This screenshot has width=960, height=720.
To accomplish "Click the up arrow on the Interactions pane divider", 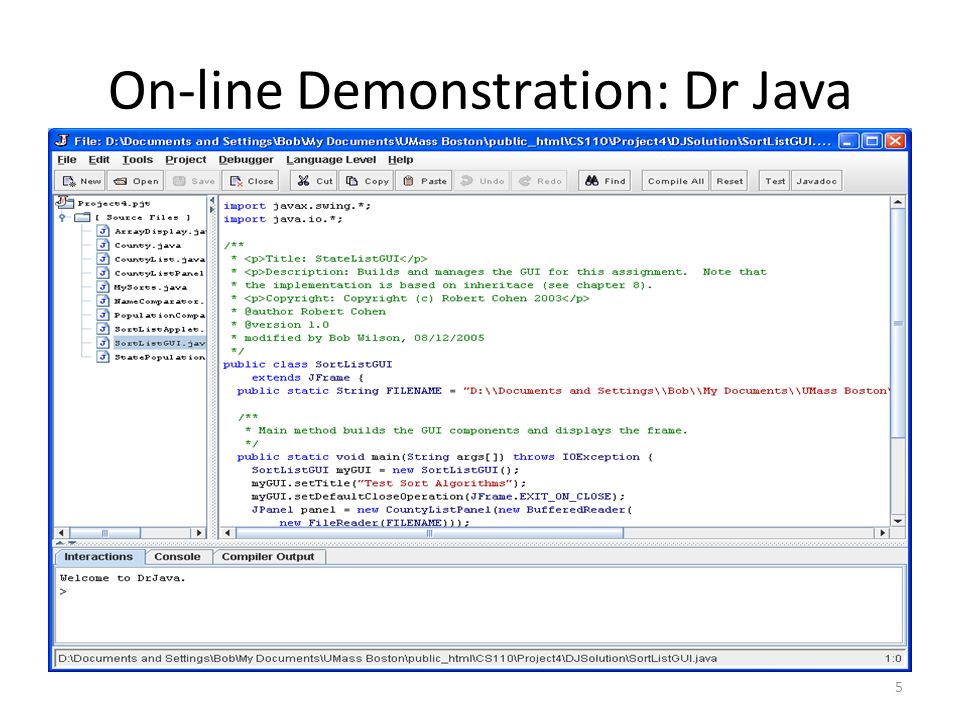I will 61,543.
